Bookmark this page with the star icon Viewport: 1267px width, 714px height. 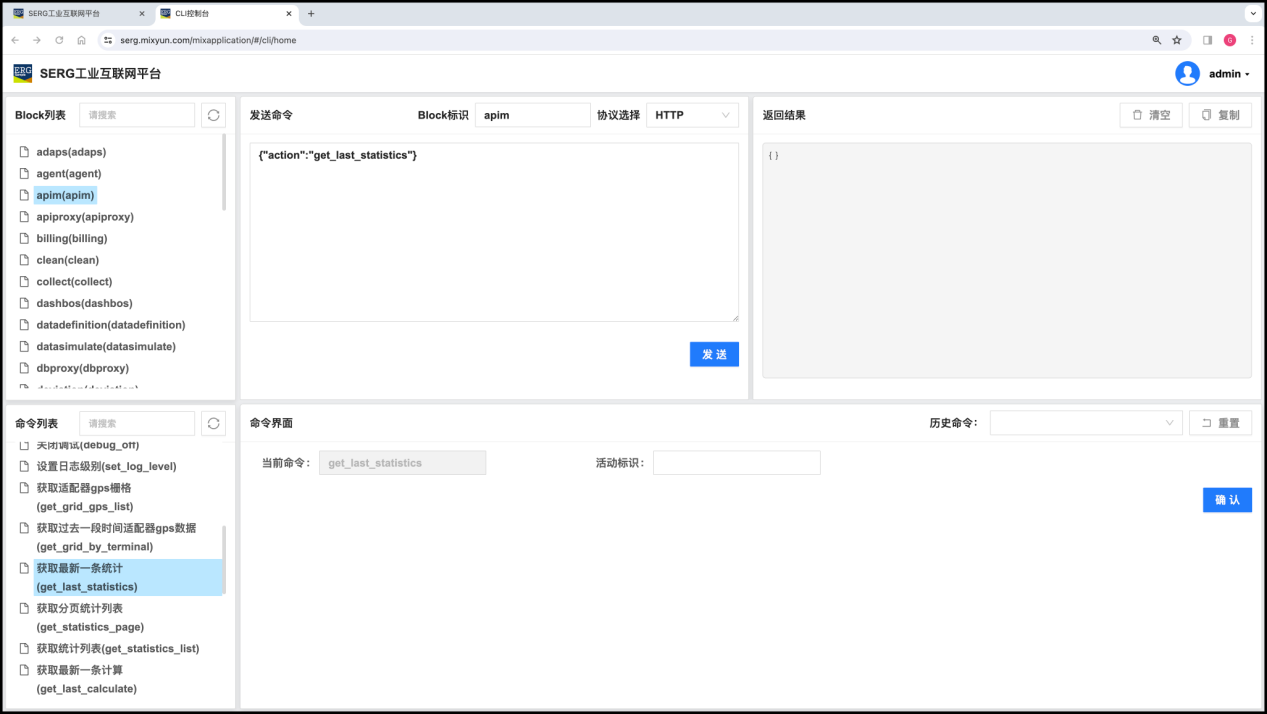click(1177, 40)
